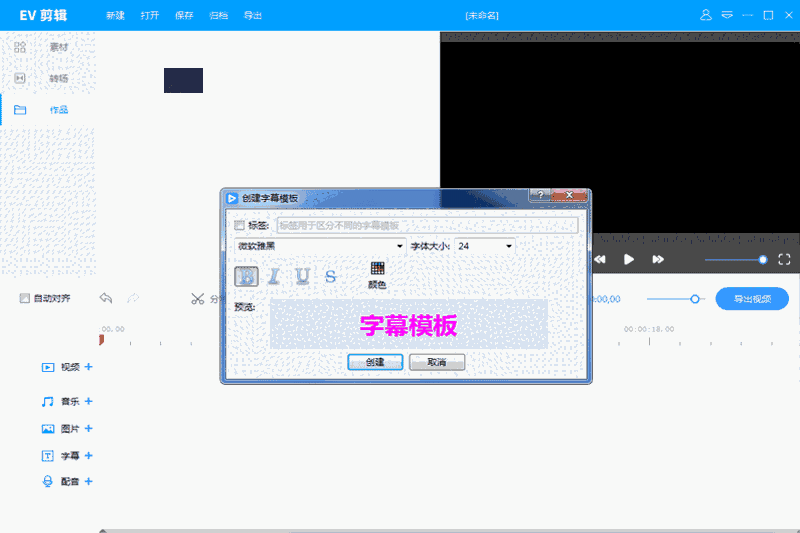Undo the last timeline action

pos(106,298)
